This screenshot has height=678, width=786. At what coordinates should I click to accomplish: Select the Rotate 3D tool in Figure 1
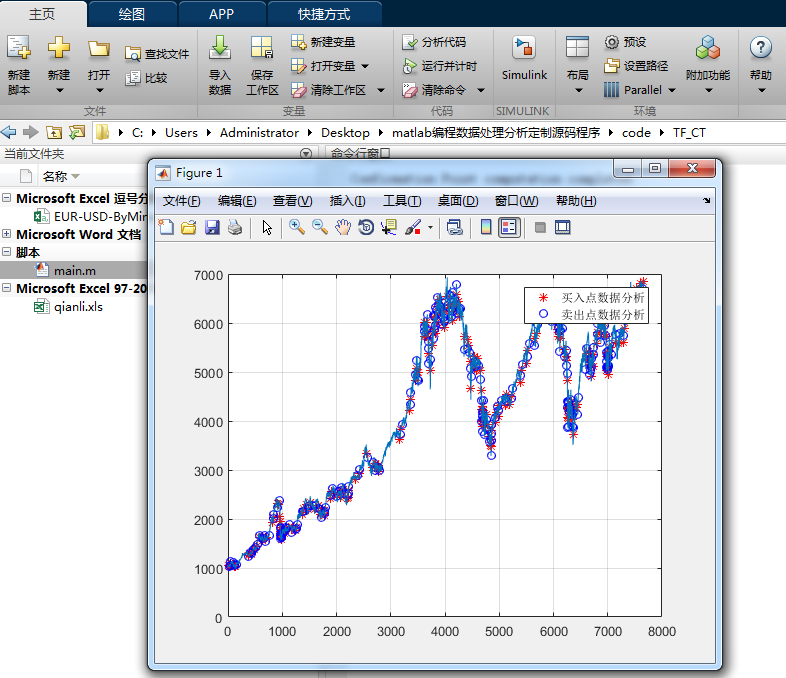366,228
